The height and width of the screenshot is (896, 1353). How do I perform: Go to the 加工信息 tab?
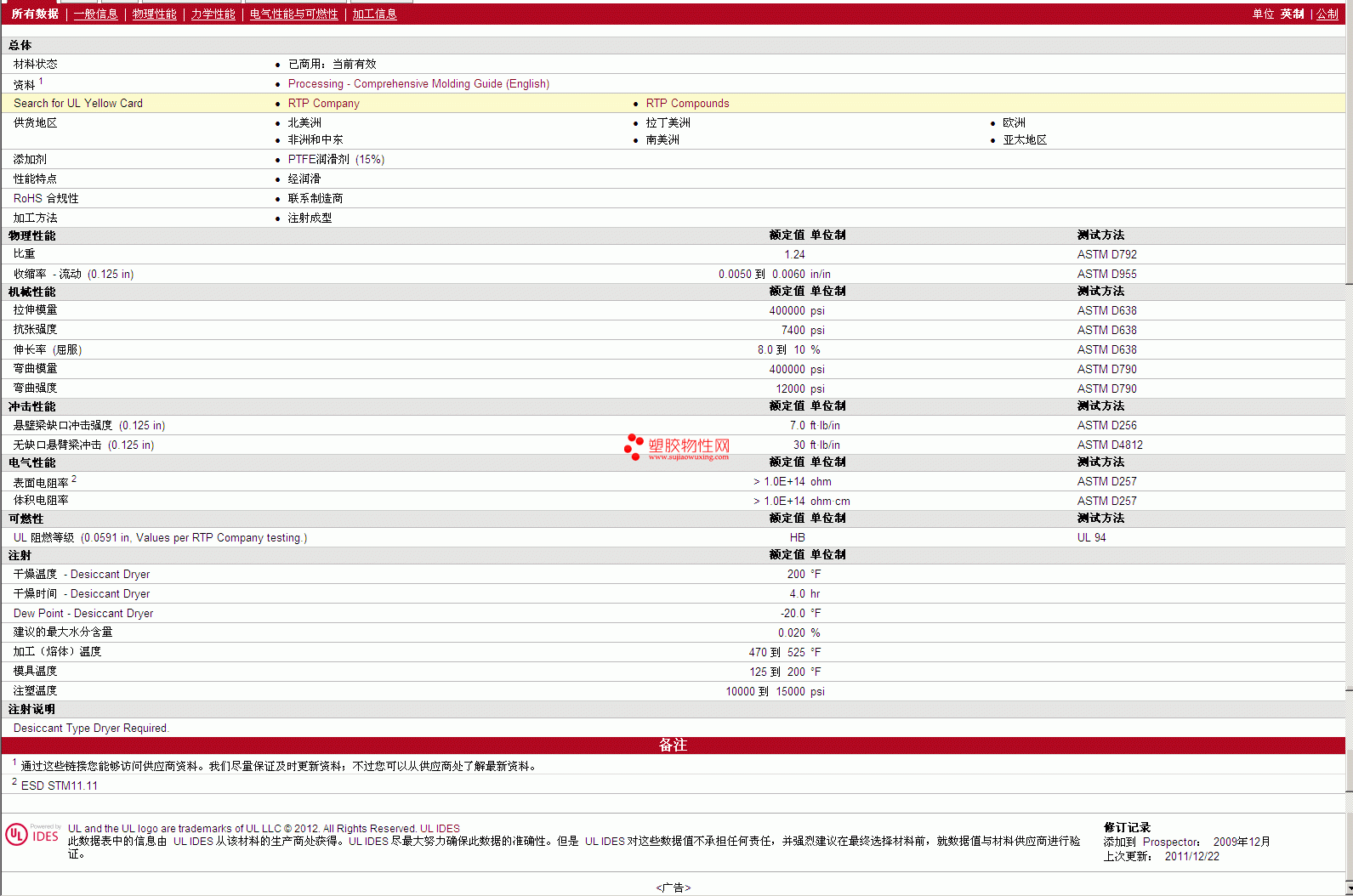click(374, 14)
